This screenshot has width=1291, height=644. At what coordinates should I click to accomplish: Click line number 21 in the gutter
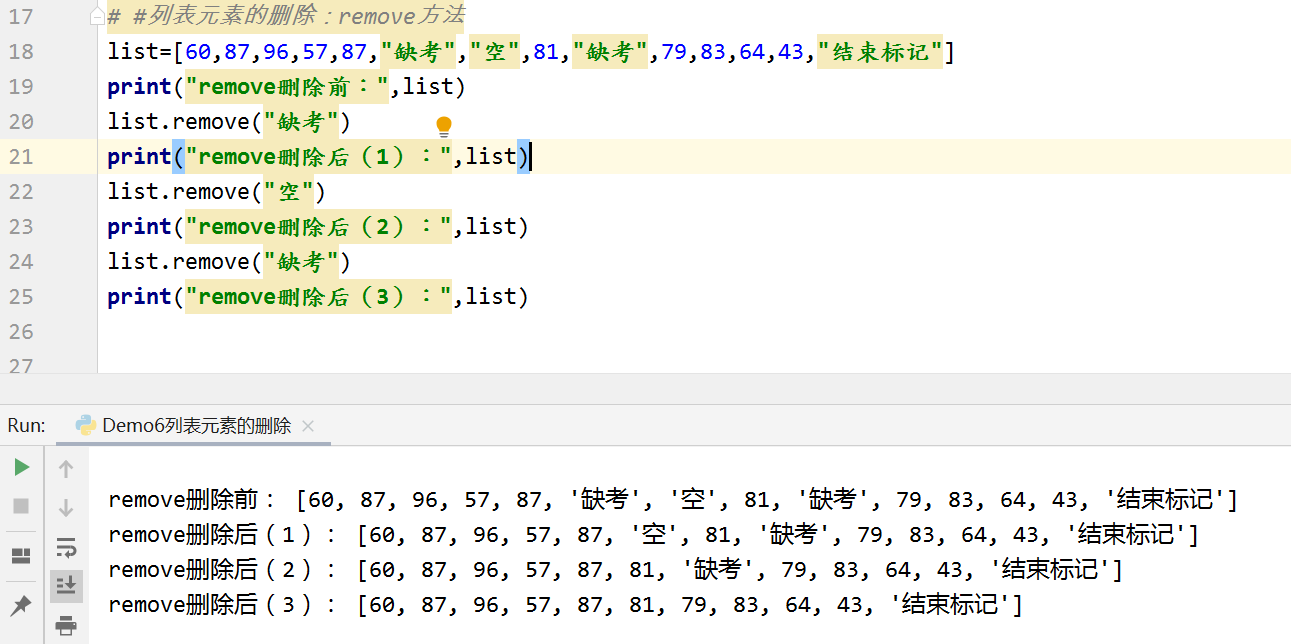[20, 156]
